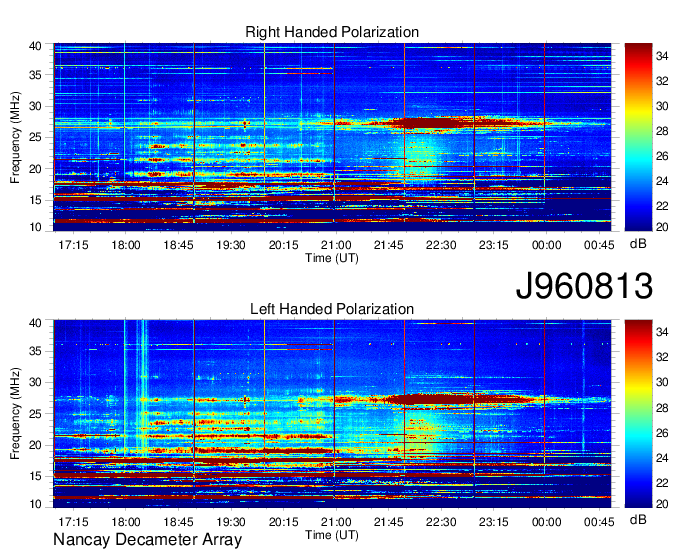Image resolution: width=680 pixels, height=552 pixels.
Task: Click the dB unit label of Right Handed scale
Action: [638, 244]
